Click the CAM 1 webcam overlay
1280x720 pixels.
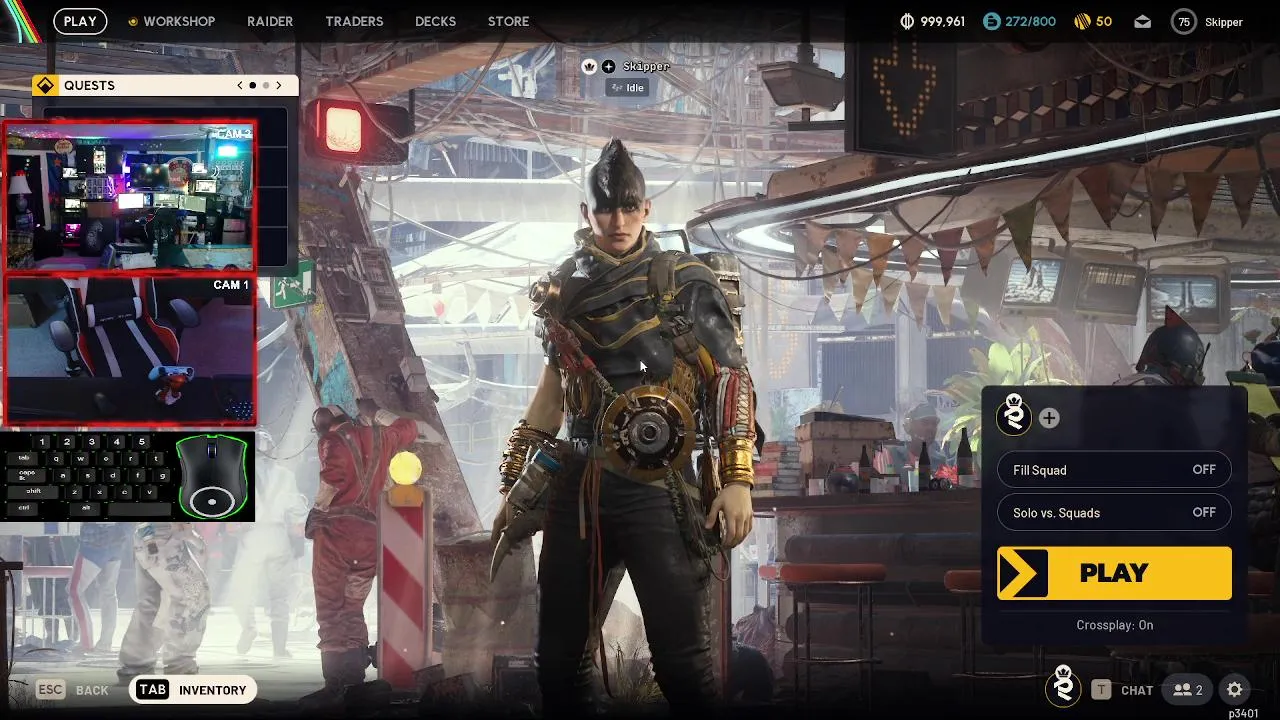[130, 349]
